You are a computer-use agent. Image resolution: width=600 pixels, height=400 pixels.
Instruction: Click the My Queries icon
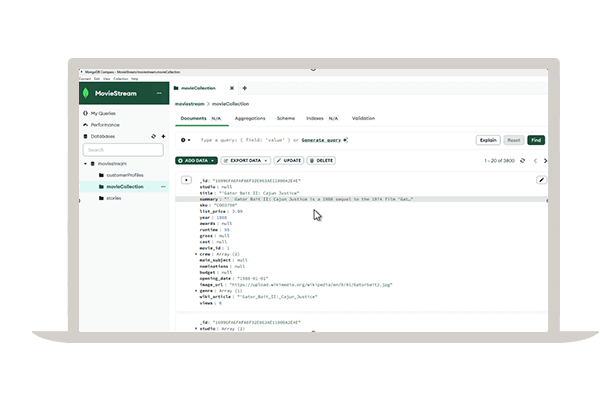pyautogui.click(x=85, y=113)
